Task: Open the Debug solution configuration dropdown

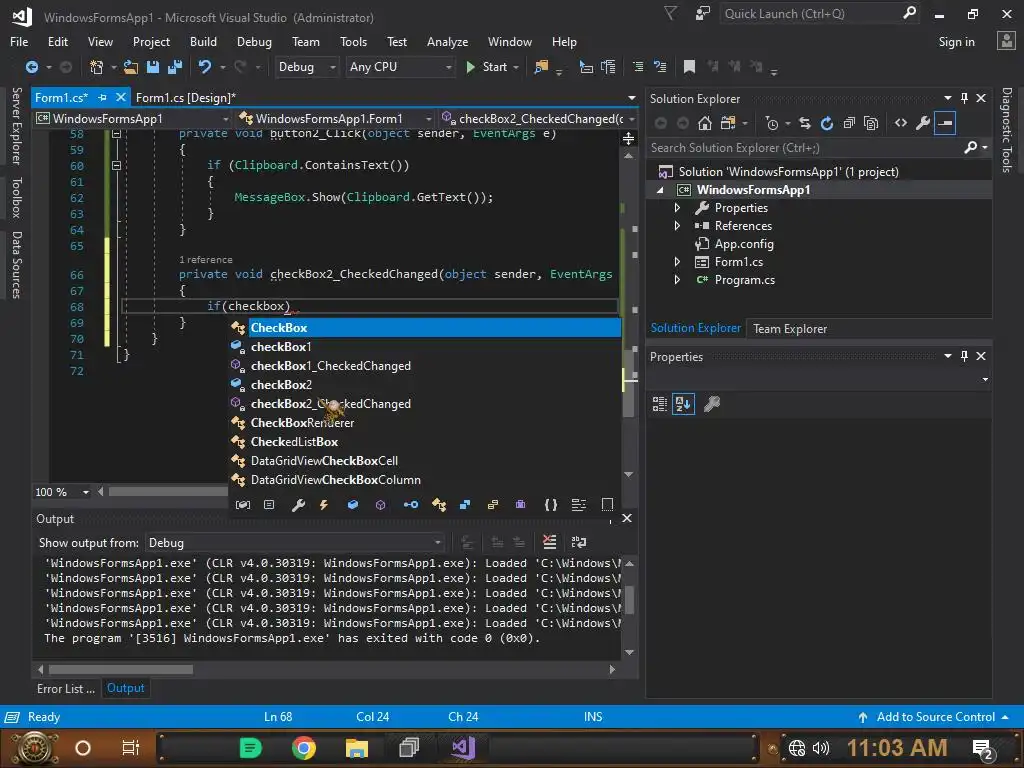Action: pyautogui.click(x=306, y=67)
